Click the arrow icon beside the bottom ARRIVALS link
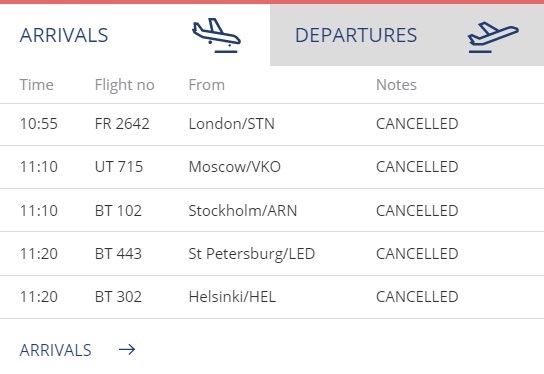The image size is (544, 374). point(127,349)
